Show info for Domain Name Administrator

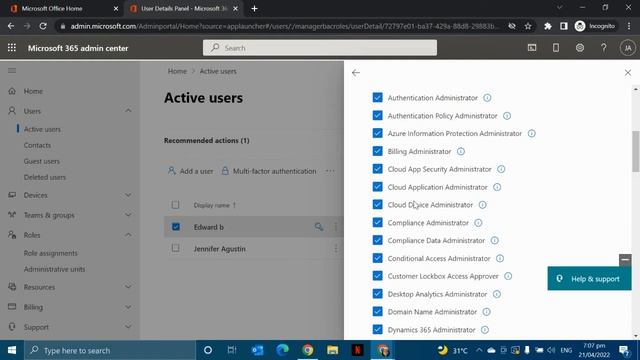(487, 312)
